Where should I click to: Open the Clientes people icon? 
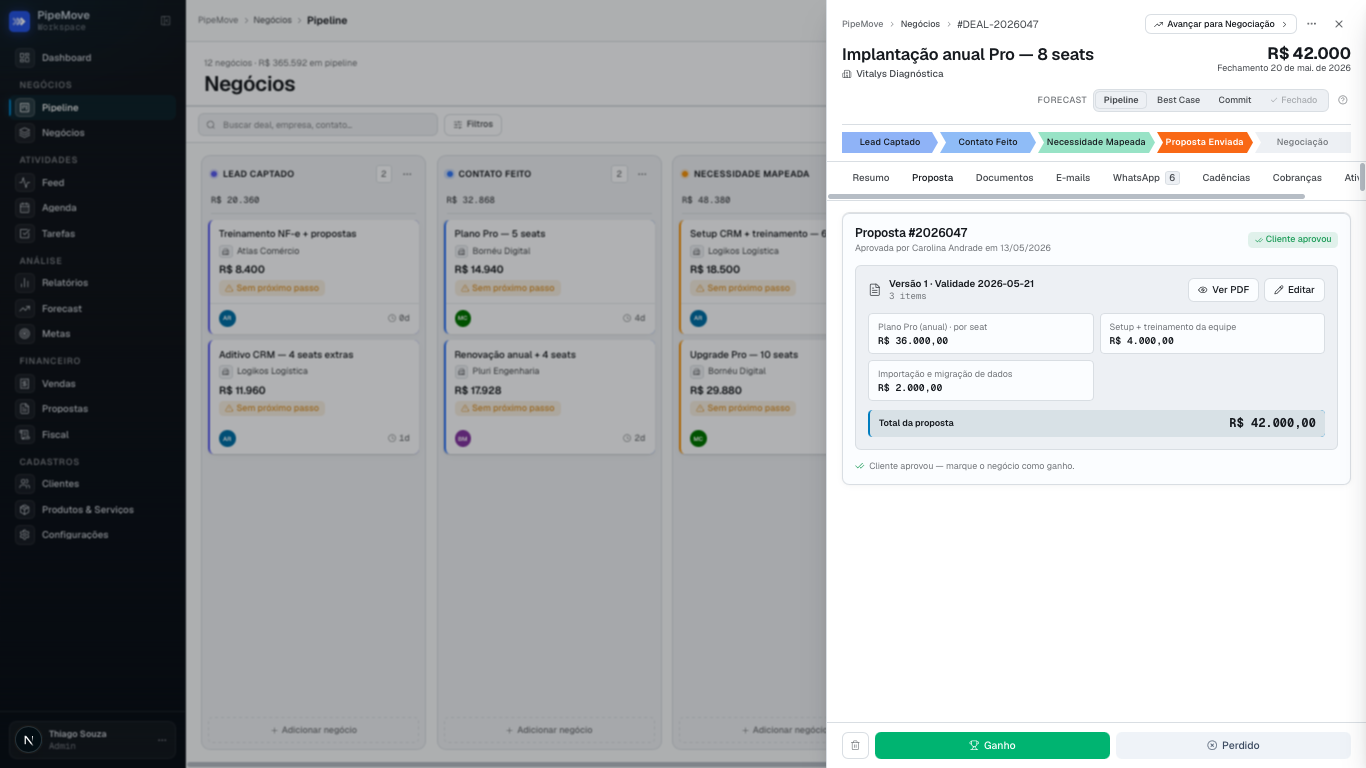(x=25, y=484)
